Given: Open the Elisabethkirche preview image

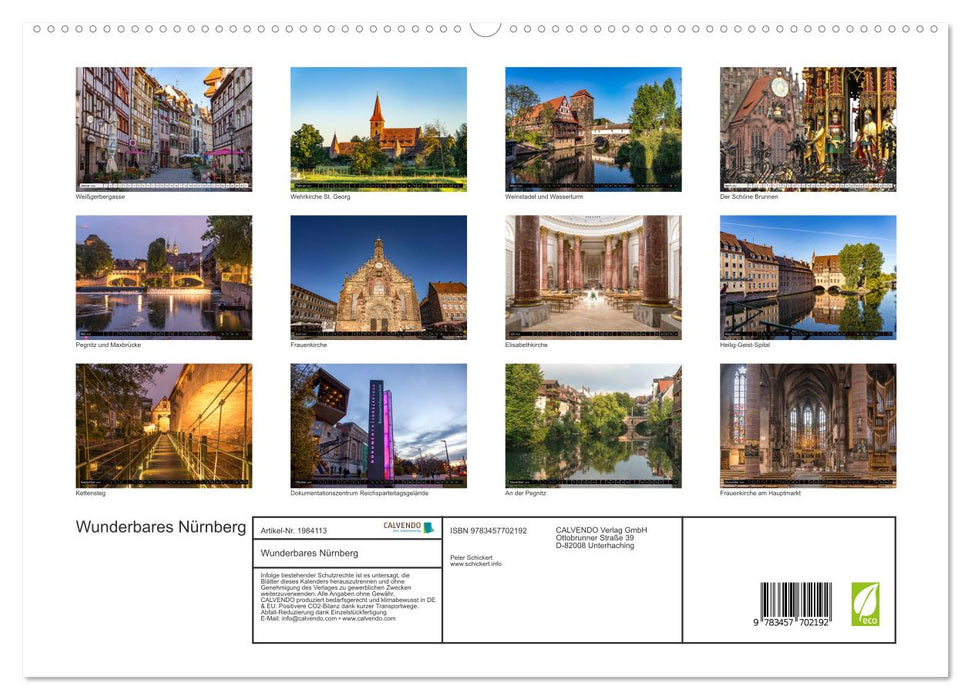Looking at the screenshot, I should point(593,275).
